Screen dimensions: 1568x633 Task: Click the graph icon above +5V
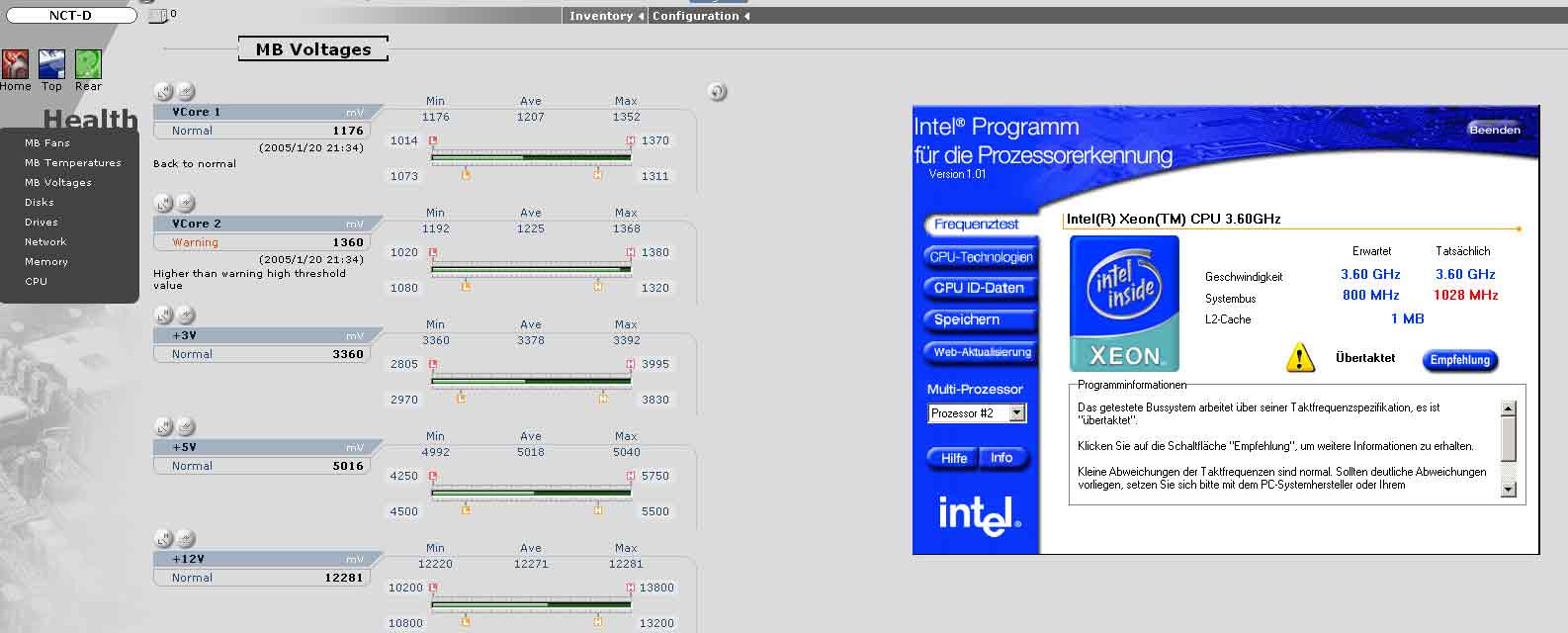[186, 426]
